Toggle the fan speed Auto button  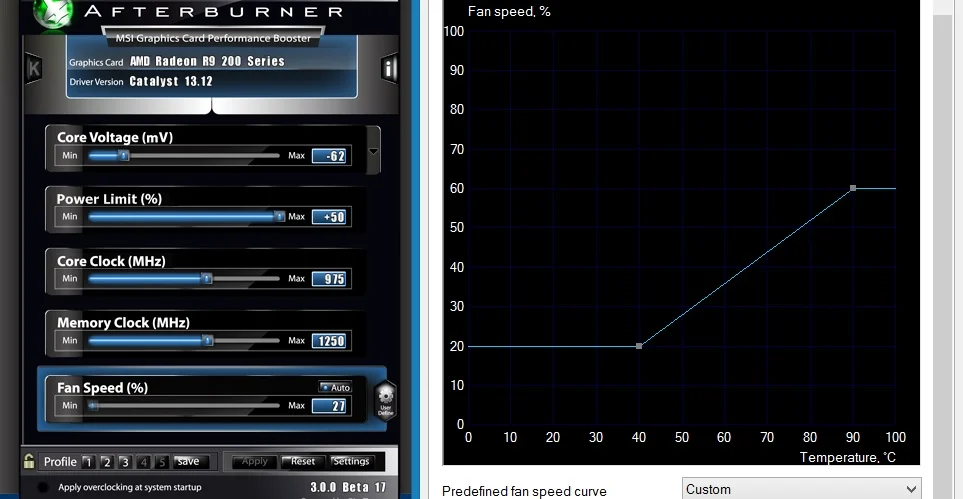pyautogui.click(x=335, y=387)
